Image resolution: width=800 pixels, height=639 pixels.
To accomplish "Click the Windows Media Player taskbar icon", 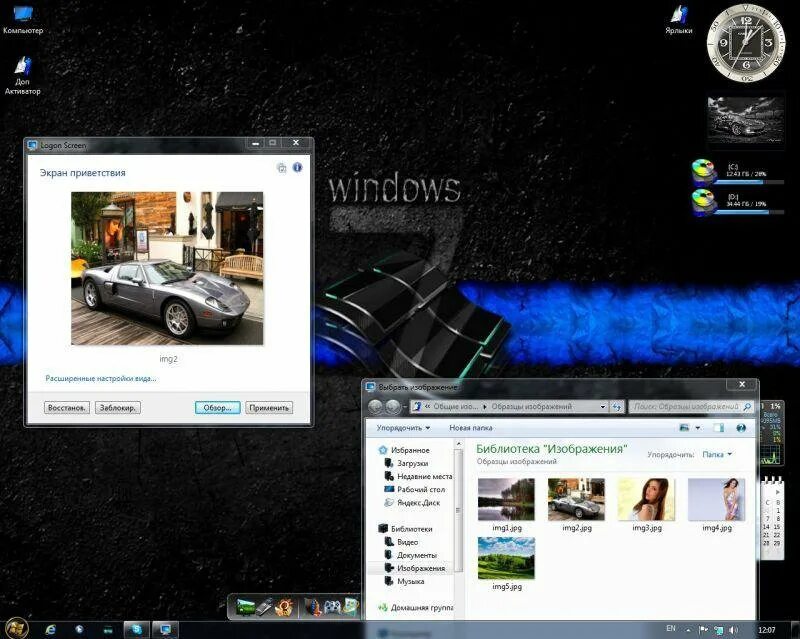I will tap(79, 630).
